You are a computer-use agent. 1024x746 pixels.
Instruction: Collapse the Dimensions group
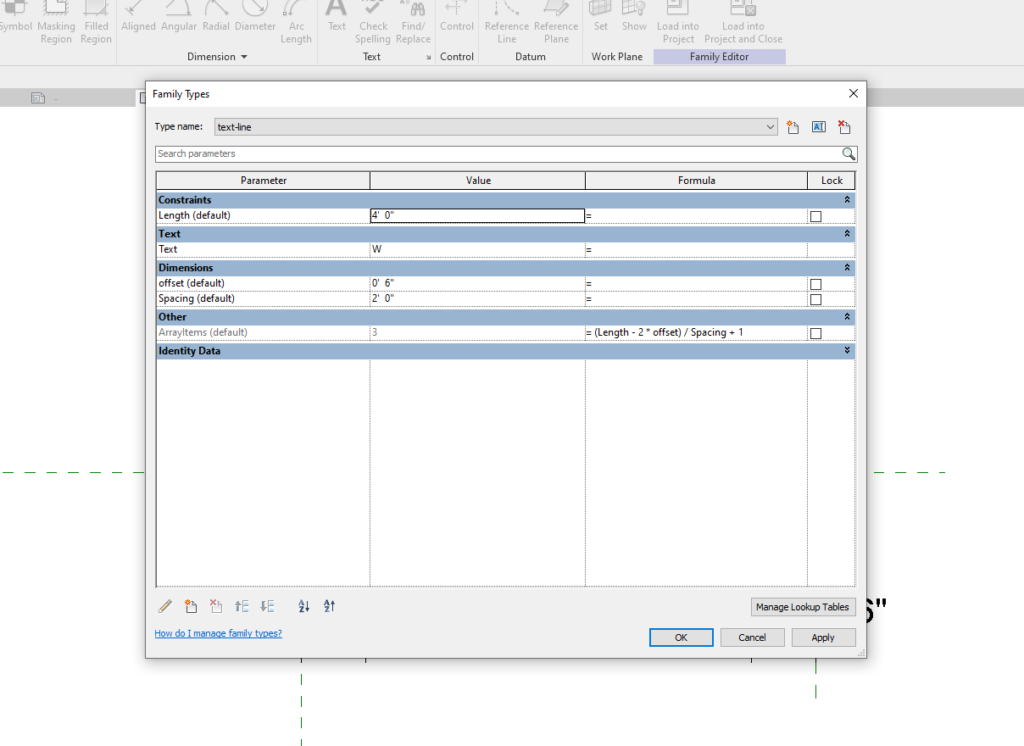[x=847, y=267]
